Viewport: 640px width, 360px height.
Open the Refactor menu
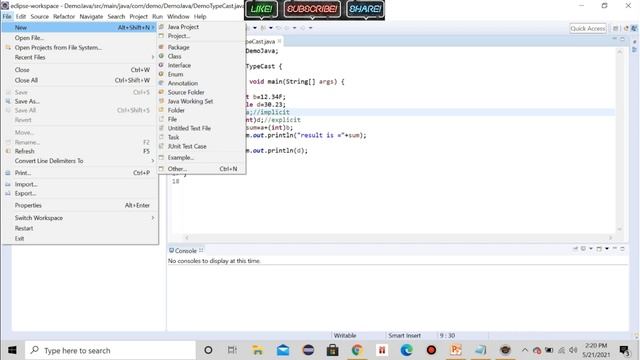(64, 16)
